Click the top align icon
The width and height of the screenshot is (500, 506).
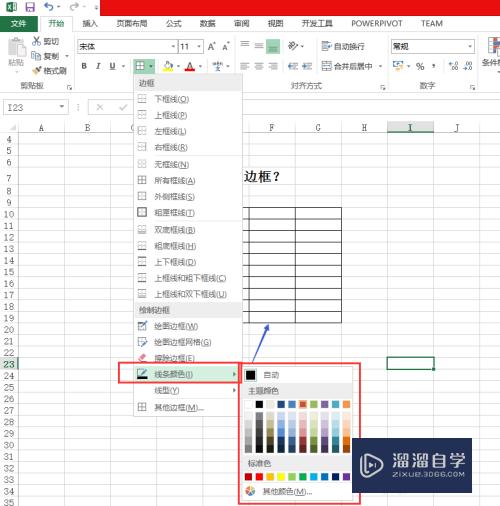coord(245,44)
